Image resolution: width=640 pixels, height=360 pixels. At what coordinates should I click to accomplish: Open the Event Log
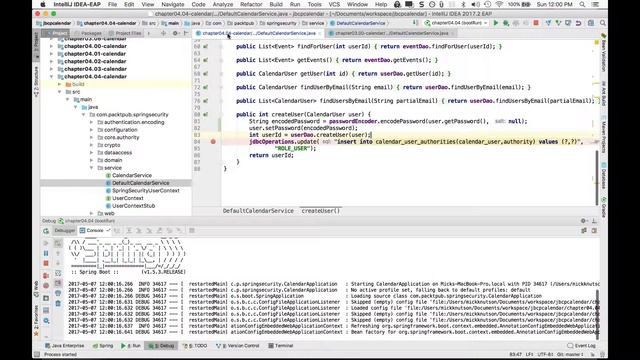tap(582, 346)
